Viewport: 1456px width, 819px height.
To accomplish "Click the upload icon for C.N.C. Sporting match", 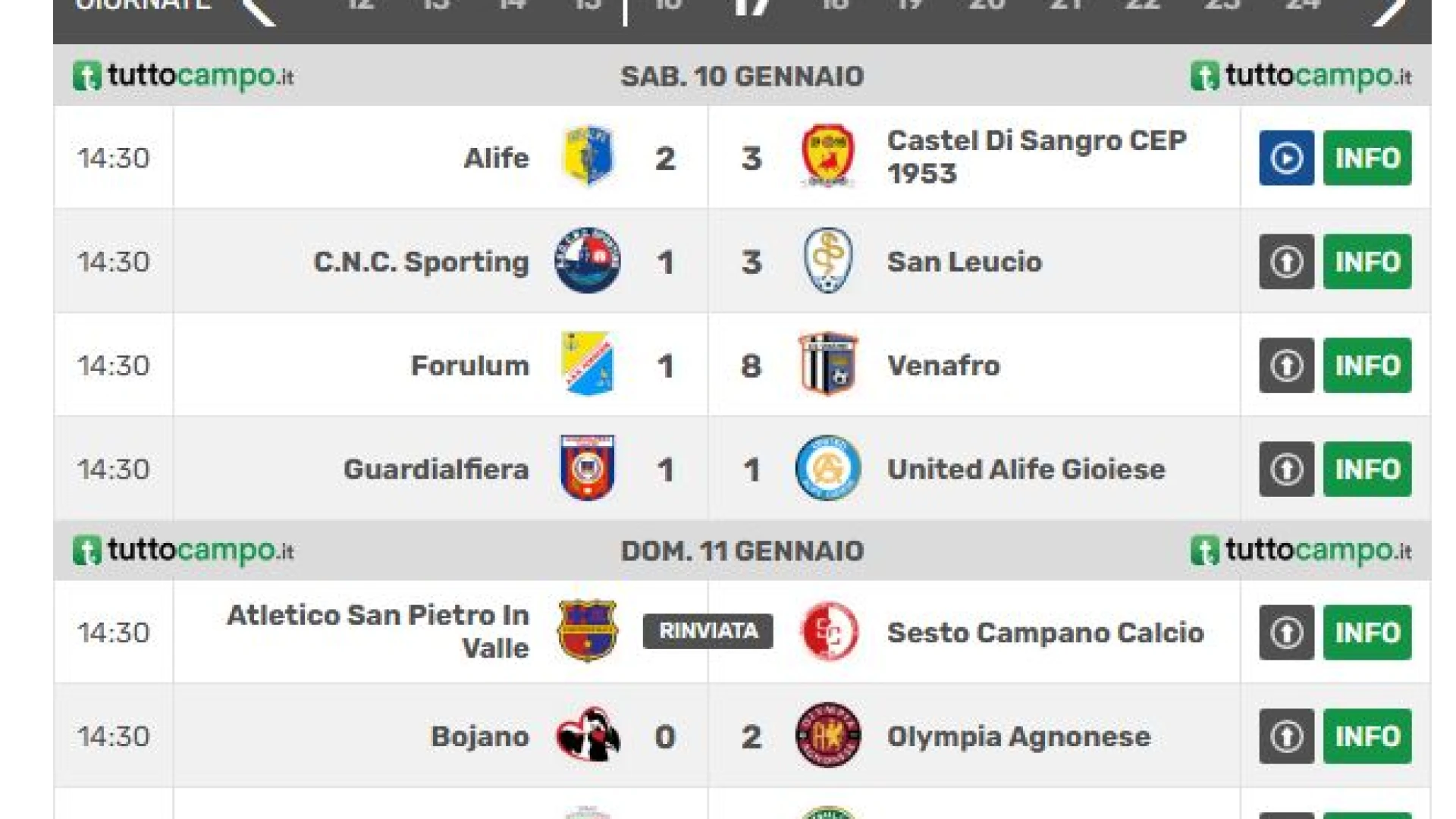I will point(1286,262).
